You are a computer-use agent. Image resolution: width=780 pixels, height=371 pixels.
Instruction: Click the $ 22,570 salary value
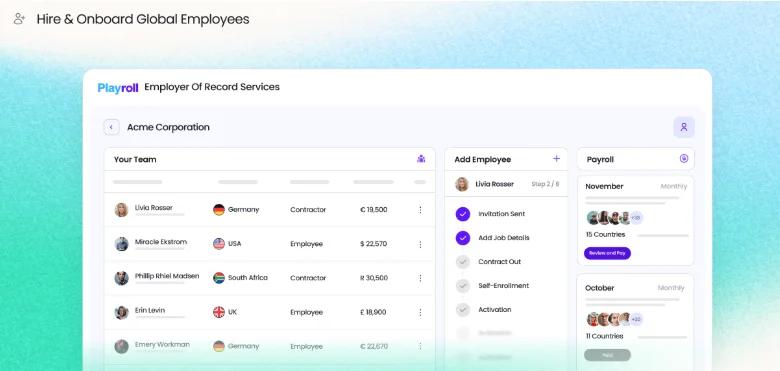point(374,244)
